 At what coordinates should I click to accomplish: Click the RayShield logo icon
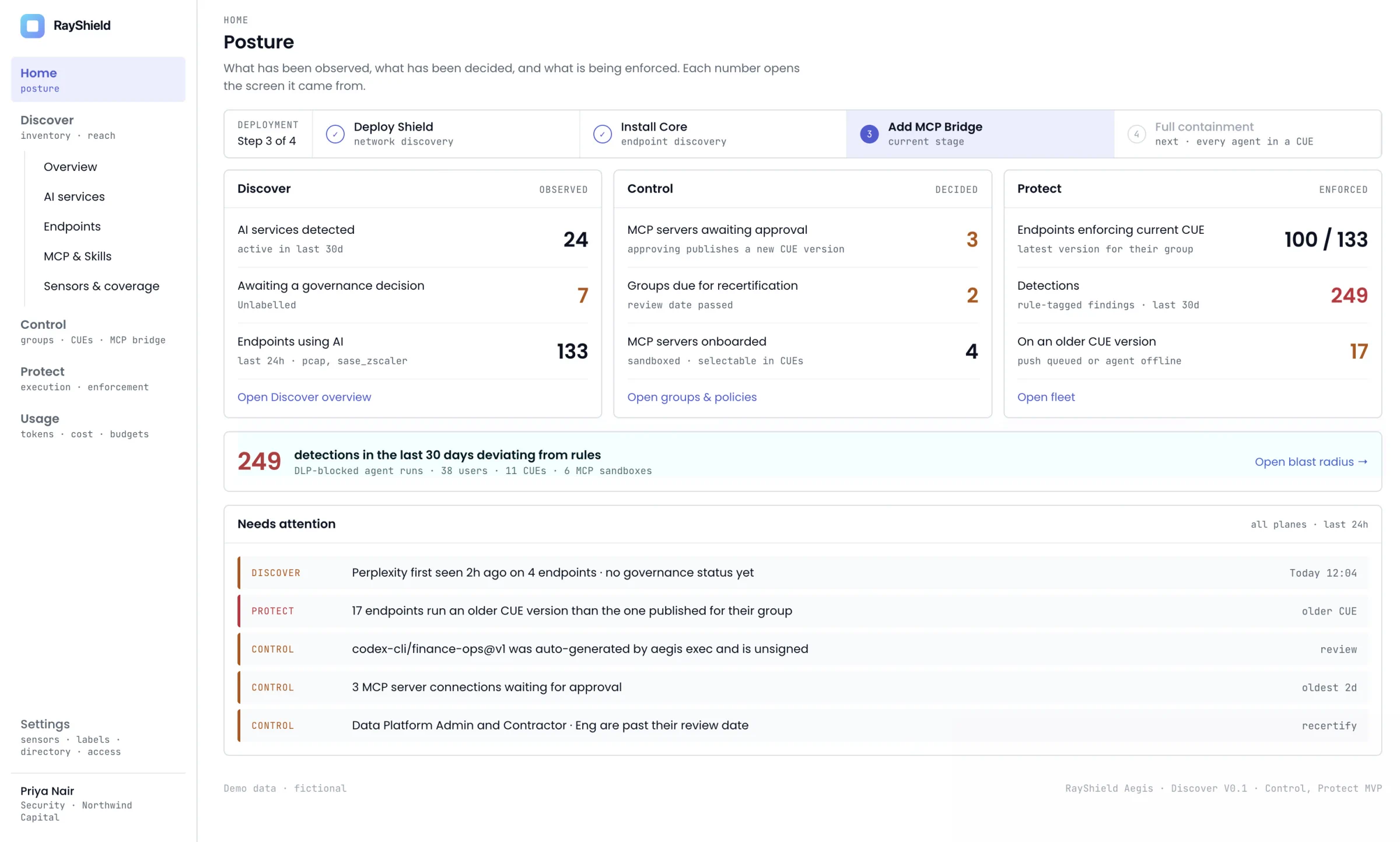tap(33, 26)
